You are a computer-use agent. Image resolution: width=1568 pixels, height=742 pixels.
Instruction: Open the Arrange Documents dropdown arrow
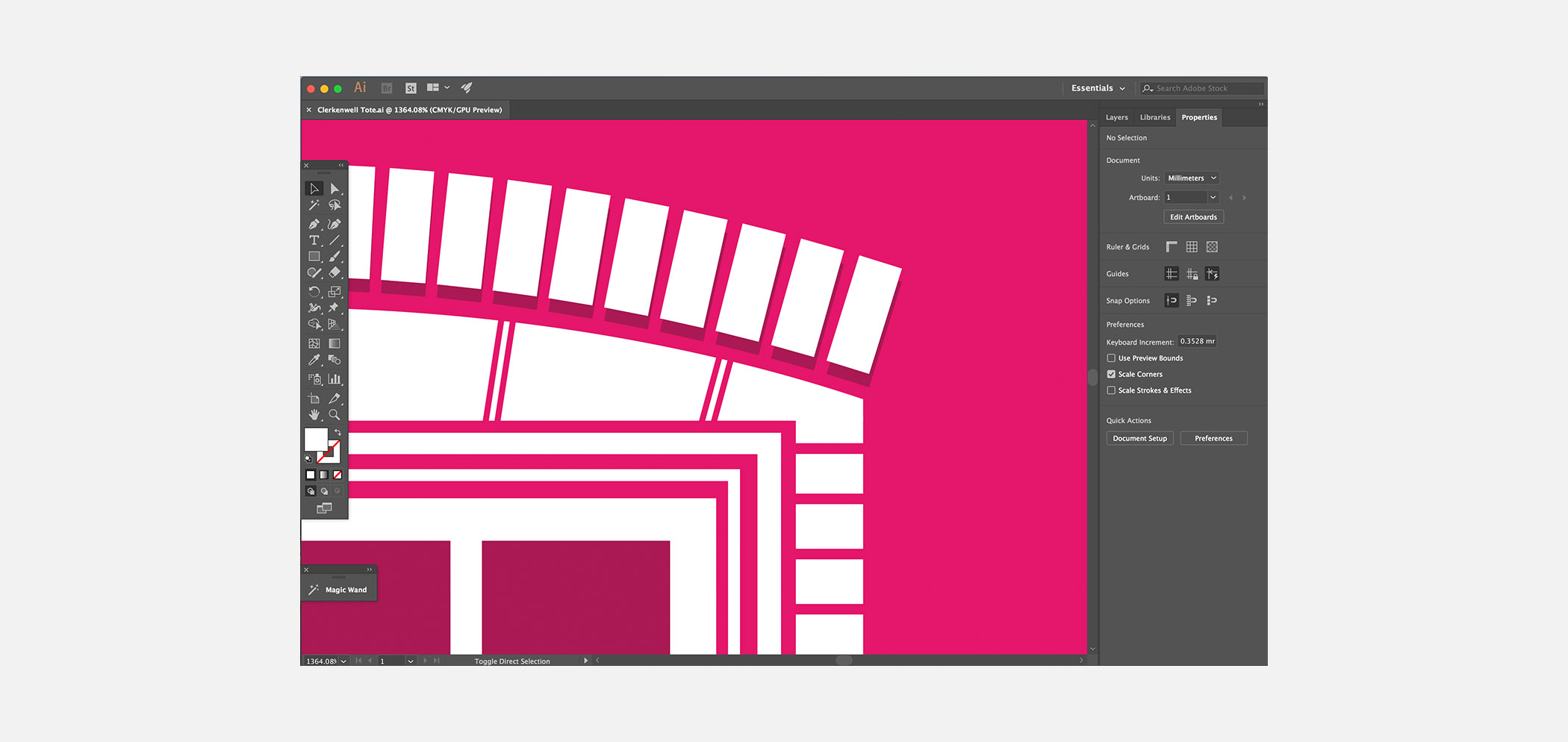[447, 88]
